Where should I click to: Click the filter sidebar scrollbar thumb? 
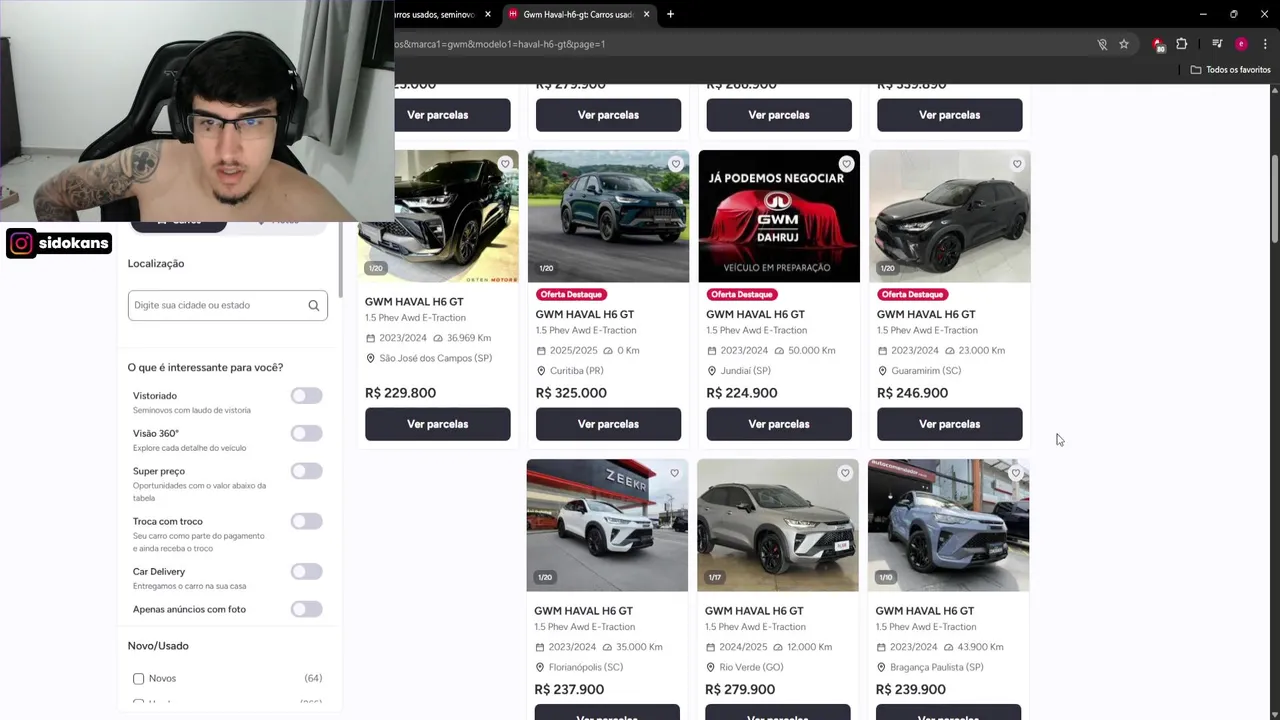point(342,260)
